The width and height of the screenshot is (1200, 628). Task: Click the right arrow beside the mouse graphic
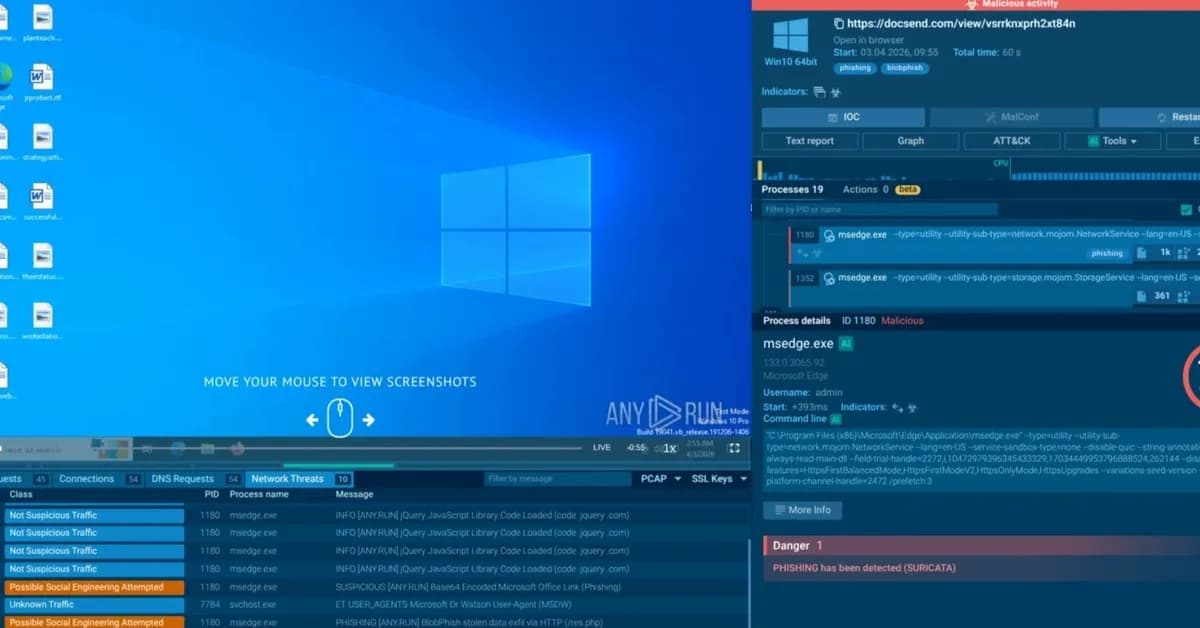pyautogui.click(x=369, y=420)
